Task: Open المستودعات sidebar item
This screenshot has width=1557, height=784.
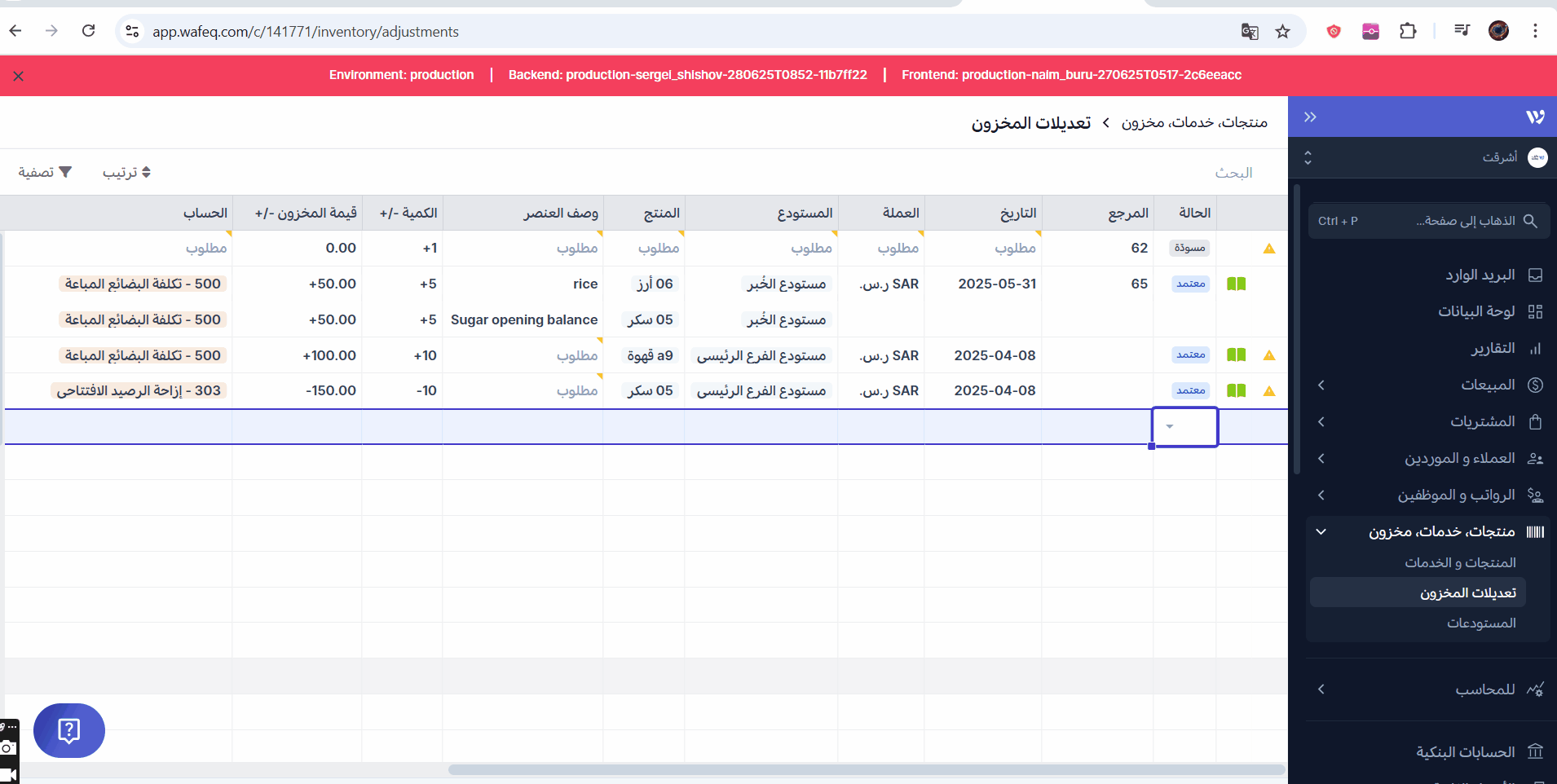Action: (x=1480, y=623)
